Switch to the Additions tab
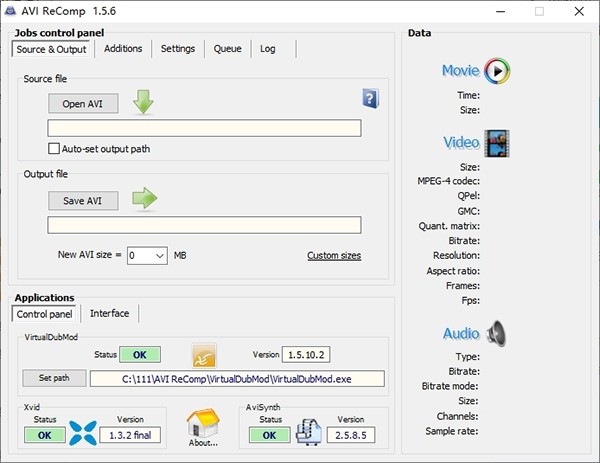Viewport: 600px width, 463px height. [123, 48]
